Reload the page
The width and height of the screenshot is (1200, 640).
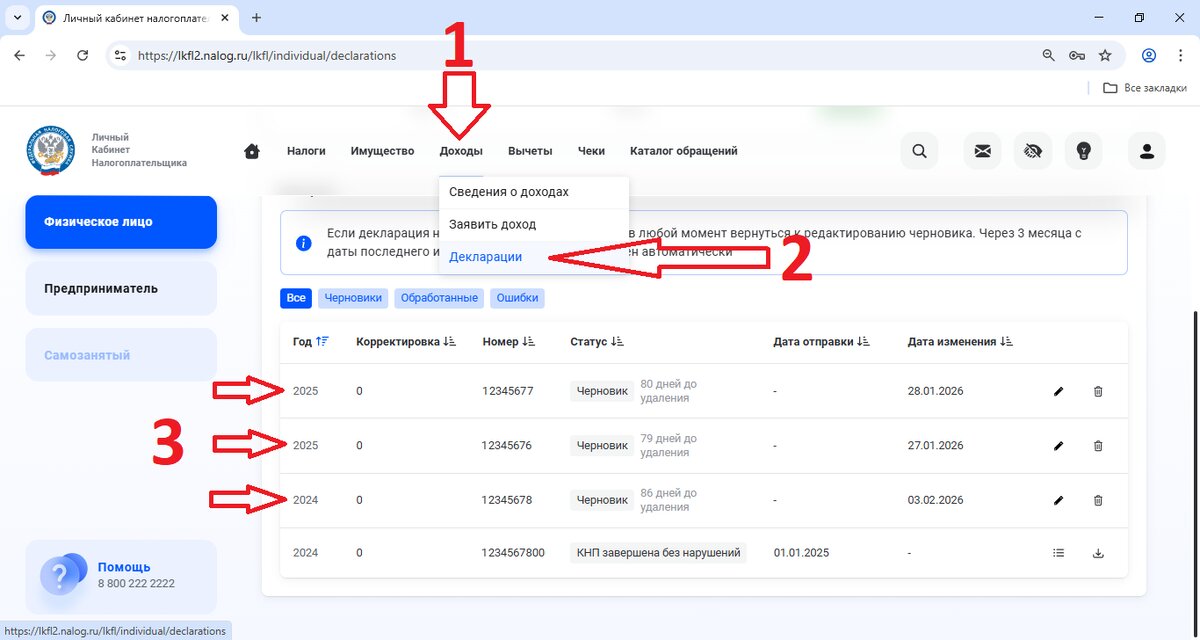[x=83, y=56]
